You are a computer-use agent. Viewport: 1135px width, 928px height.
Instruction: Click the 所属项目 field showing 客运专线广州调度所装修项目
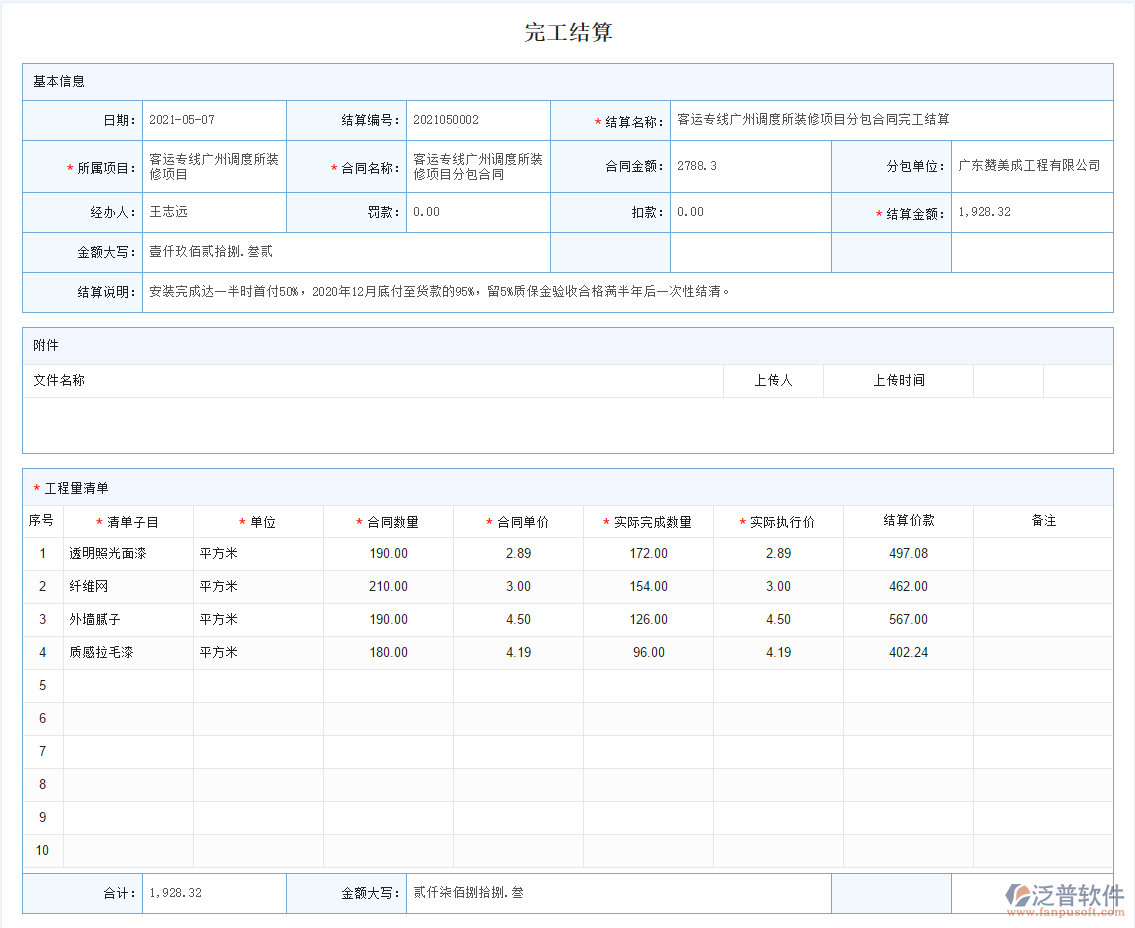click(212, 166)
